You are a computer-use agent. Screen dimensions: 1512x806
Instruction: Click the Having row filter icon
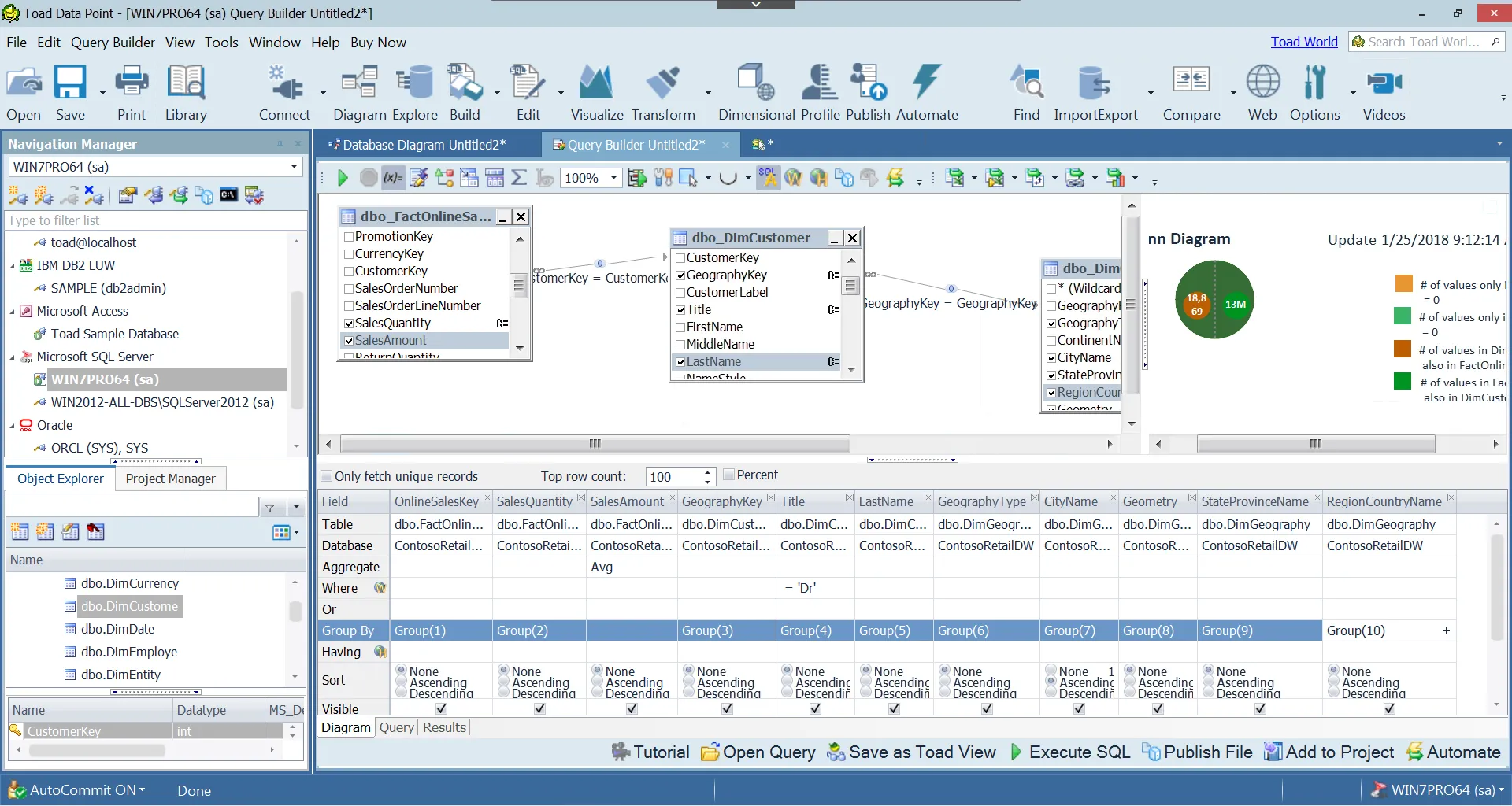380,652
